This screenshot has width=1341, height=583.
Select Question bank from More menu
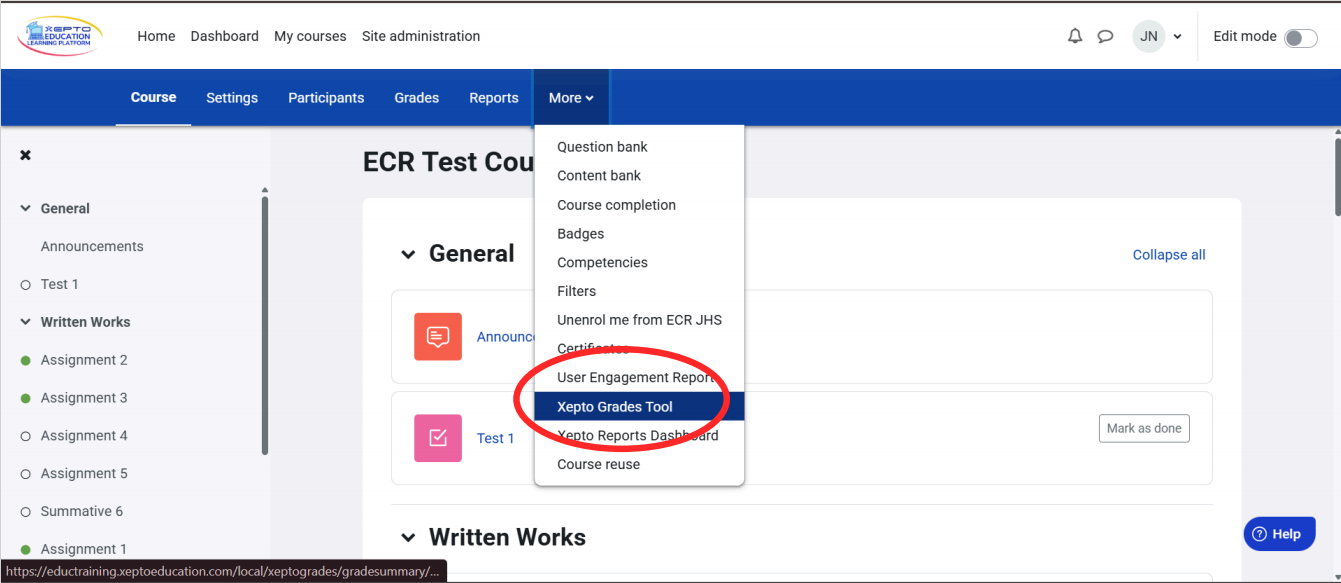click(640, 147)
